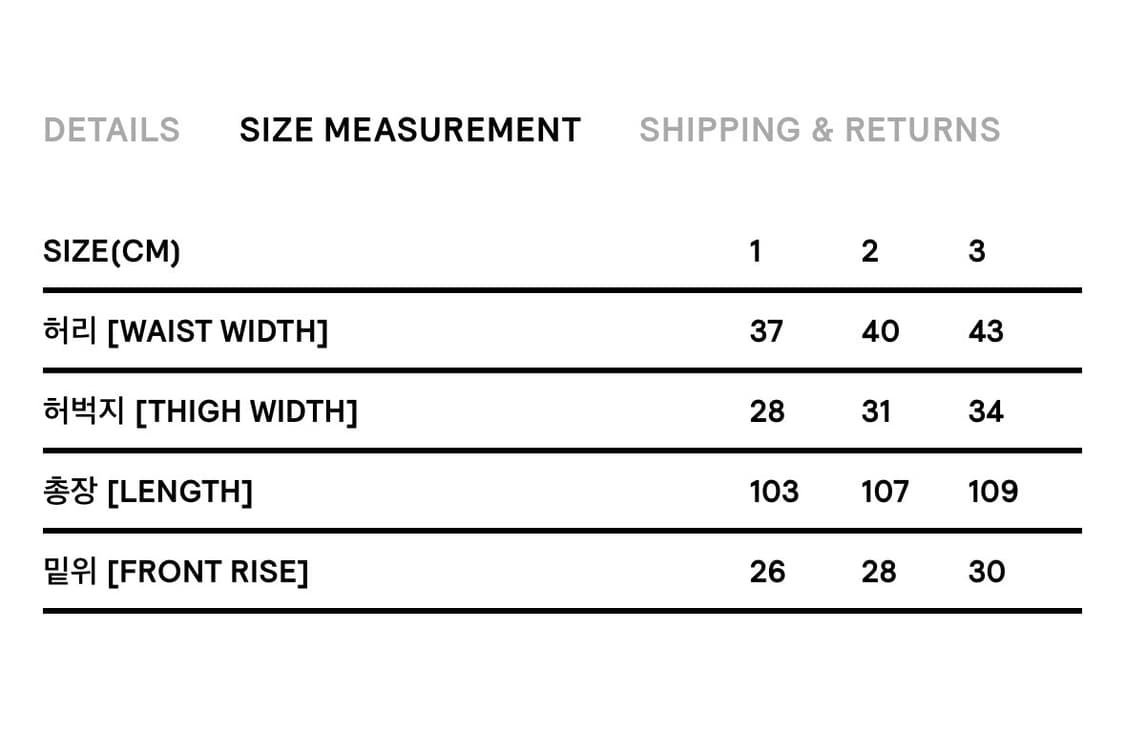Select the SIZE MEASUREMENT tab
Image resolution: width=1125 pixels, height=737 pixels.
click(x=410, y=130)
